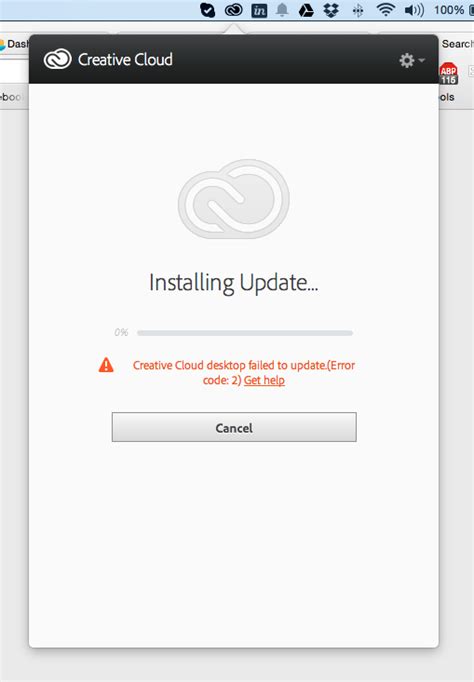Click the large gray cloud logo

pos(234,199)
